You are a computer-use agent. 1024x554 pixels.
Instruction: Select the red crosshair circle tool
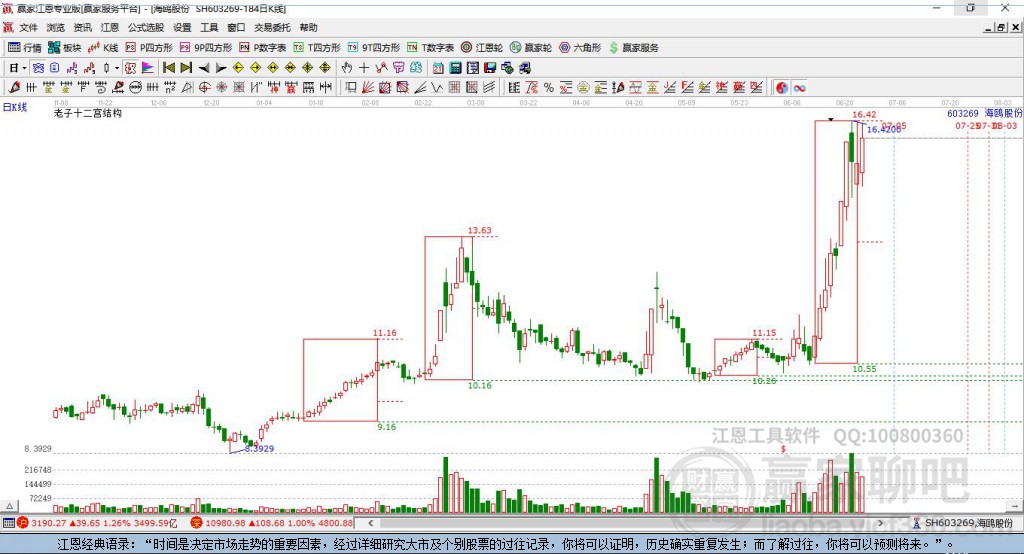coord(204,88)
